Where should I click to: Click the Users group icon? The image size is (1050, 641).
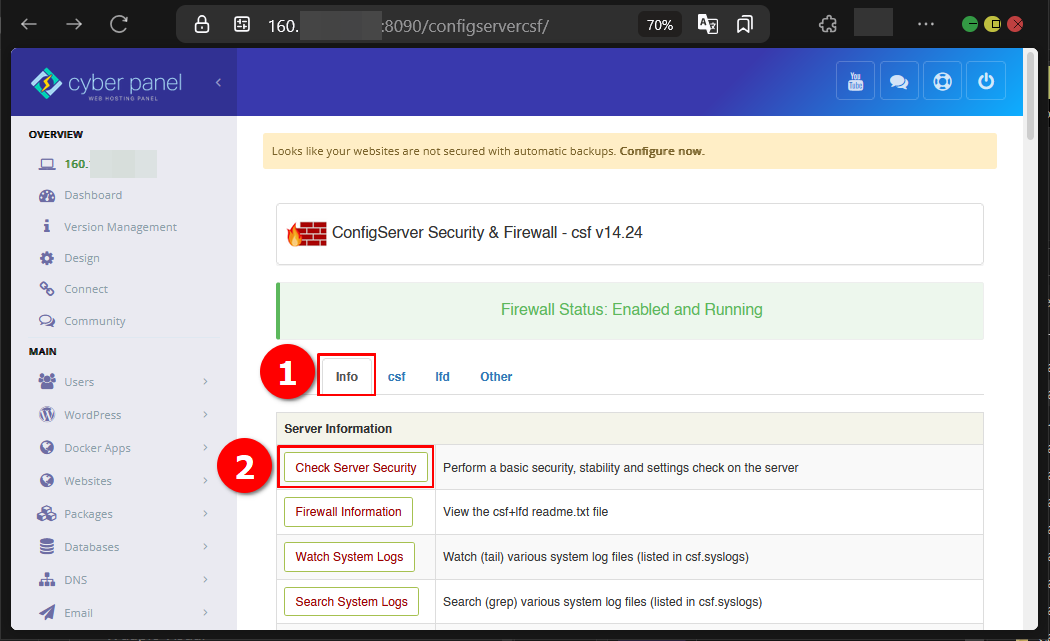tap(47, 381)
